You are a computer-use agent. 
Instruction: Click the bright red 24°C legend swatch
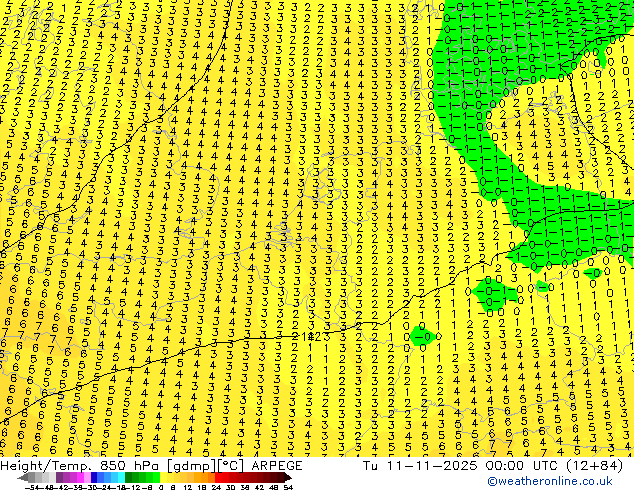218,477
